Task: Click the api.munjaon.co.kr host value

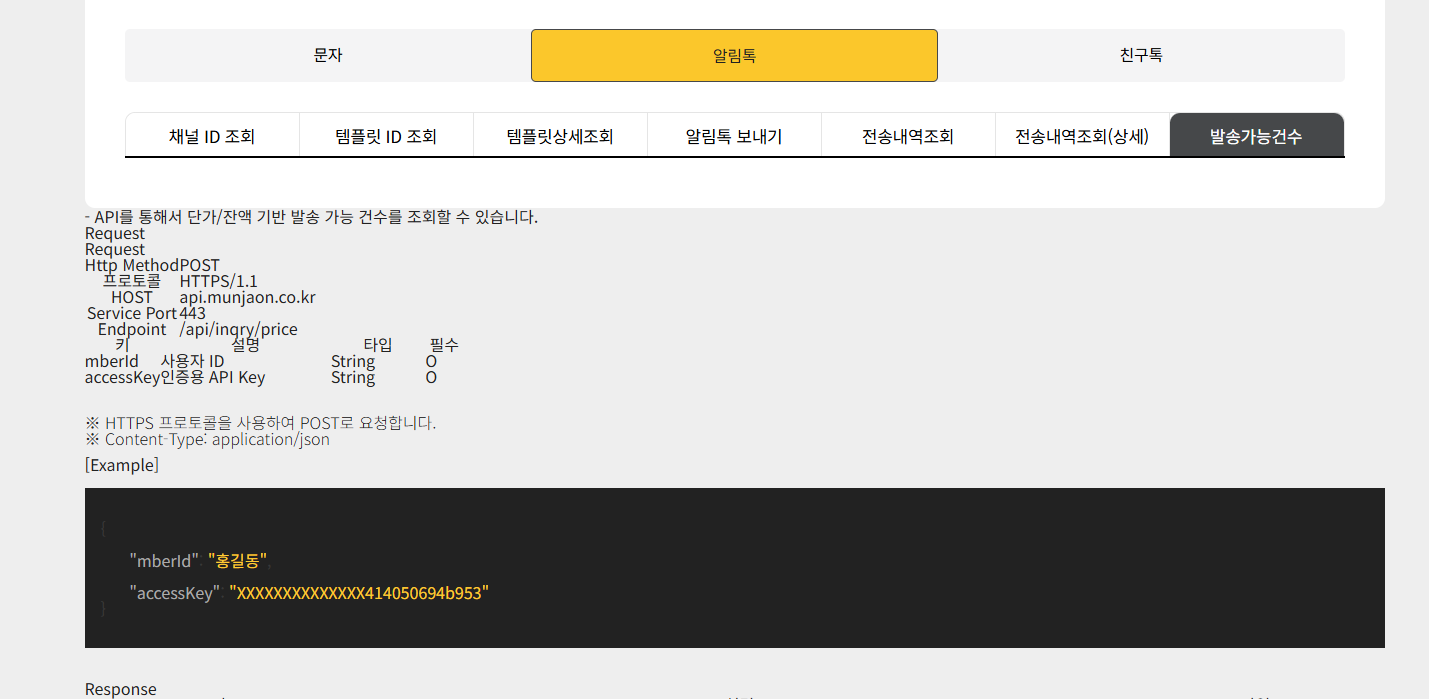Action: click(248, 298)
